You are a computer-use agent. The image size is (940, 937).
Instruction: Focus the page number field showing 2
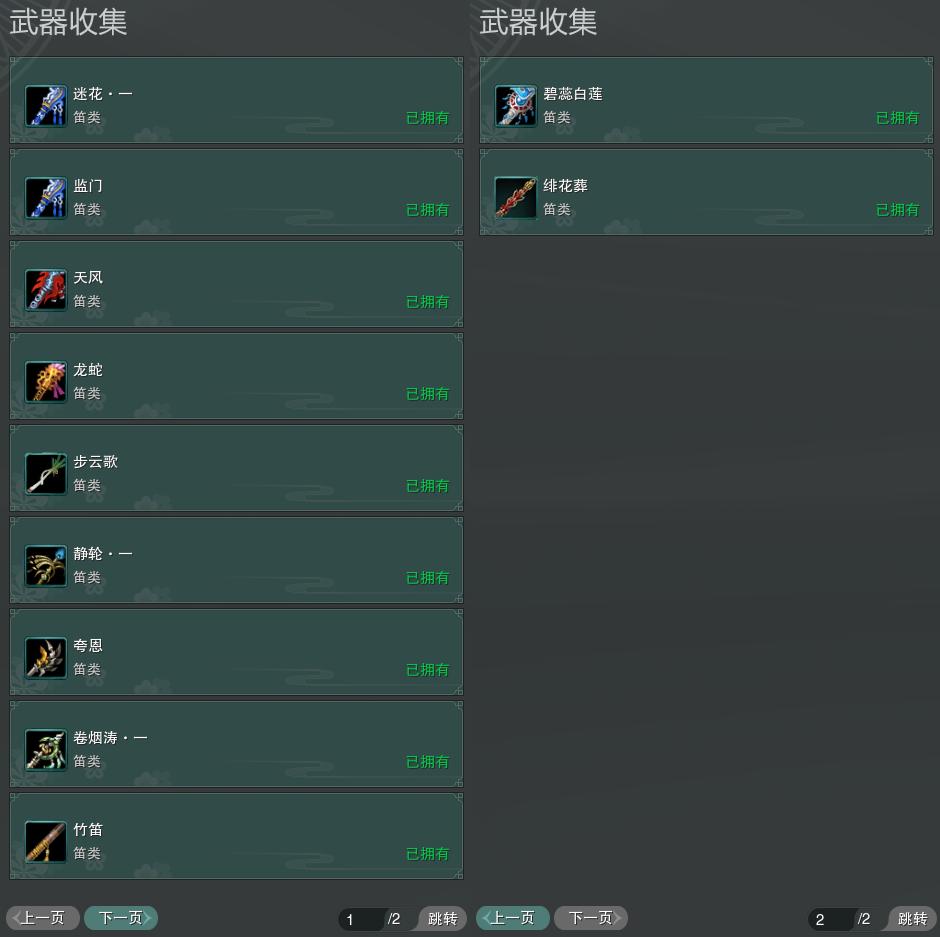click(831, 919)
